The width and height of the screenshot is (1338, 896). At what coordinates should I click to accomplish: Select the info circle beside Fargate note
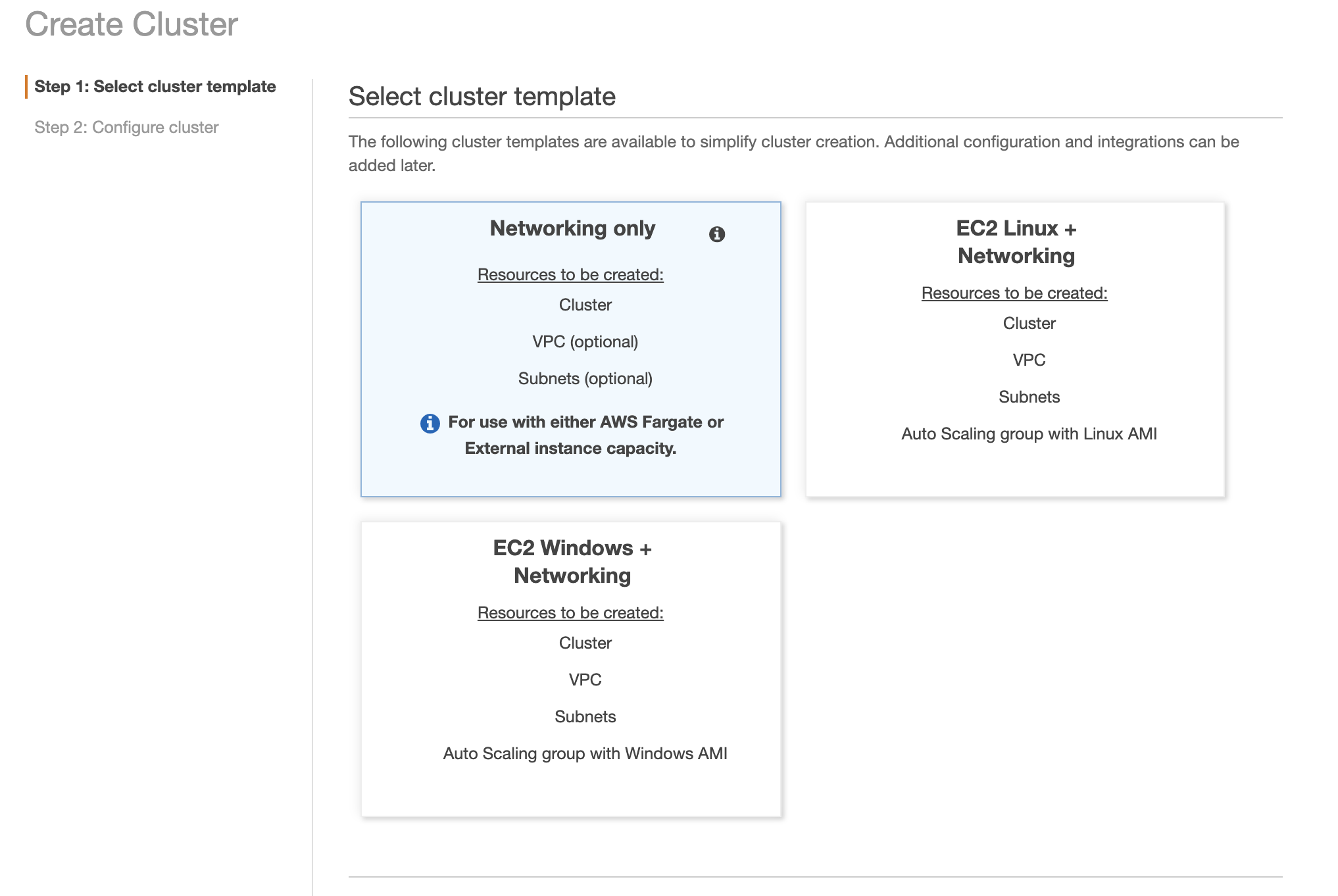pos(430,424)
